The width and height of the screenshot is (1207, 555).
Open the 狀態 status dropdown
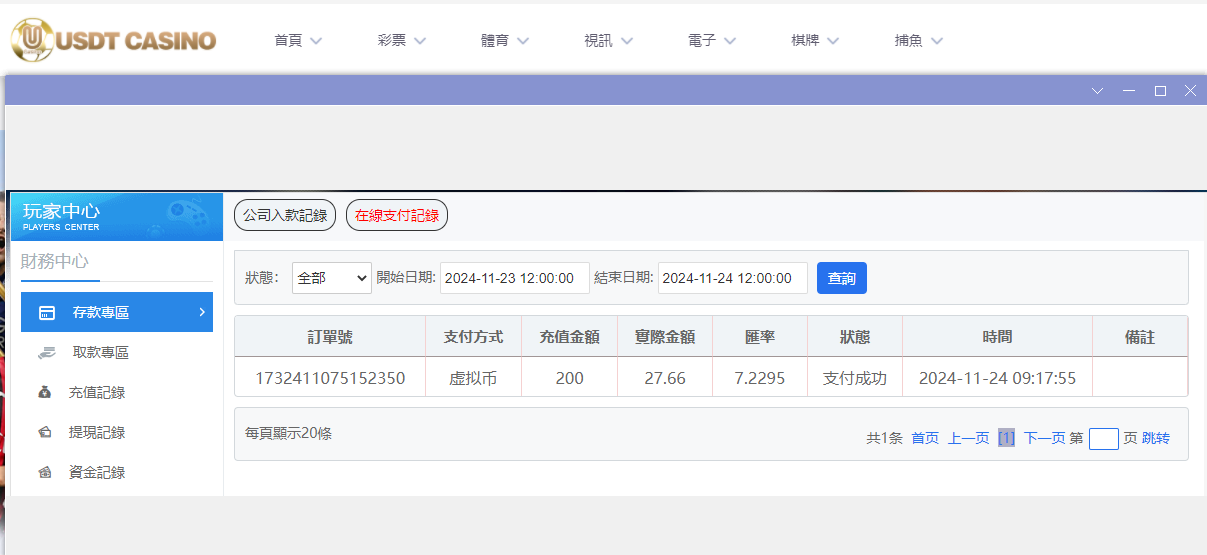click(x=331, y=278)
